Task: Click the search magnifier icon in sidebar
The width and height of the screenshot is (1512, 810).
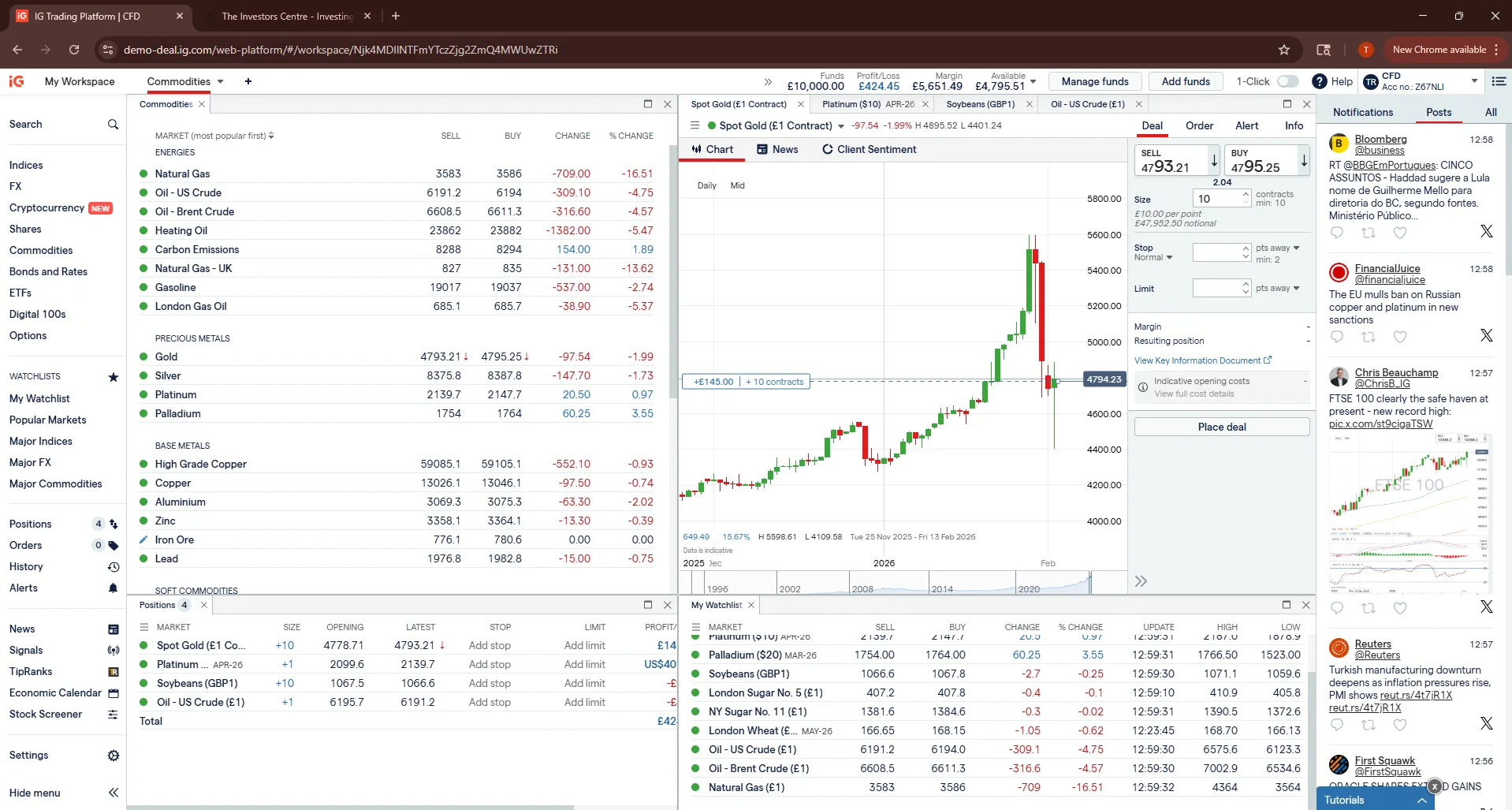Action: [113, 125]
